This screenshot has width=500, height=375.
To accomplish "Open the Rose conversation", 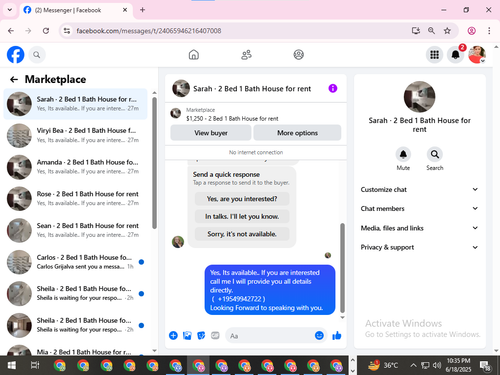I will [x=75, y=199].
